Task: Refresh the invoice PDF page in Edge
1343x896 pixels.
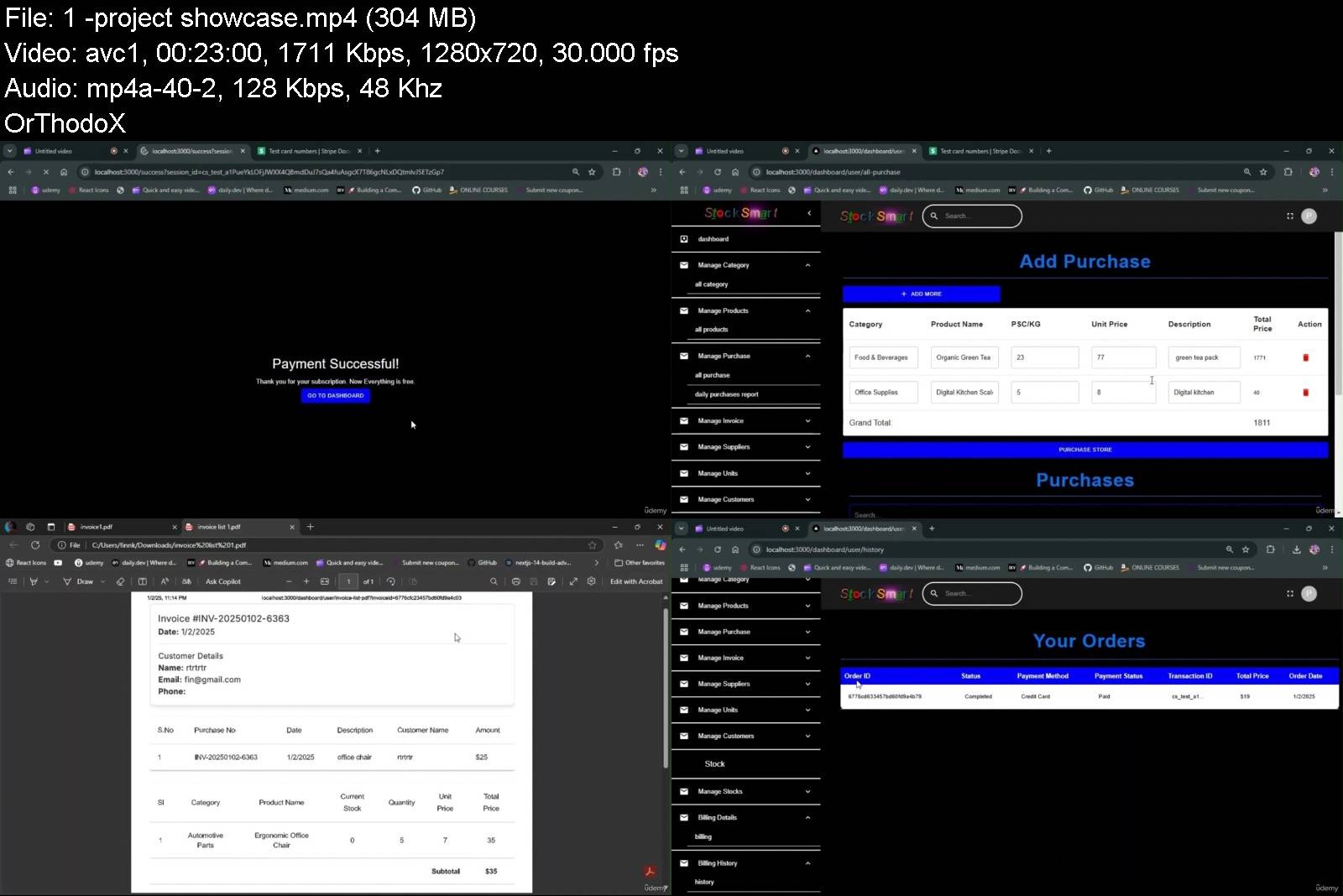Action: [35, 545]
